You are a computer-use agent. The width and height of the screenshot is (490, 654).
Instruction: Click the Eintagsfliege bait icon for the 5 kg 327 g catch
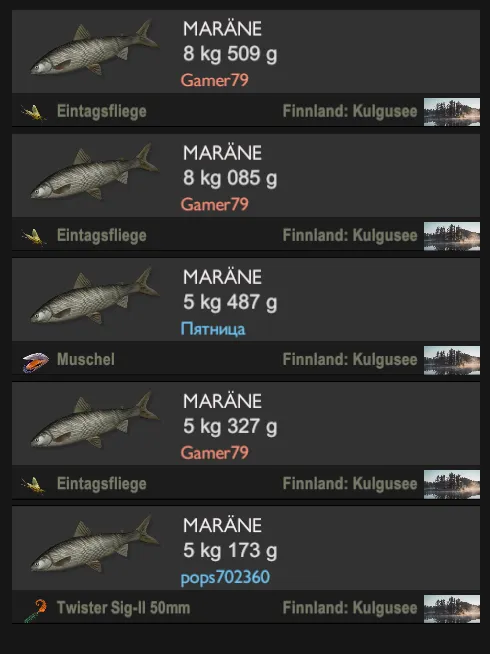[x=33, y=485]
